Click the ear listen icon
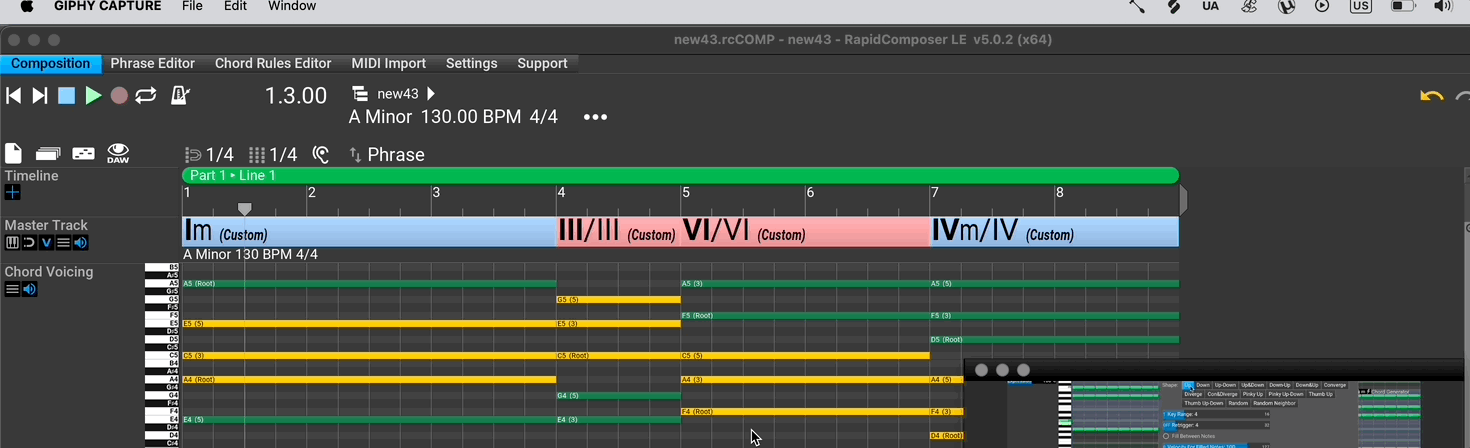 coord(321,155)
